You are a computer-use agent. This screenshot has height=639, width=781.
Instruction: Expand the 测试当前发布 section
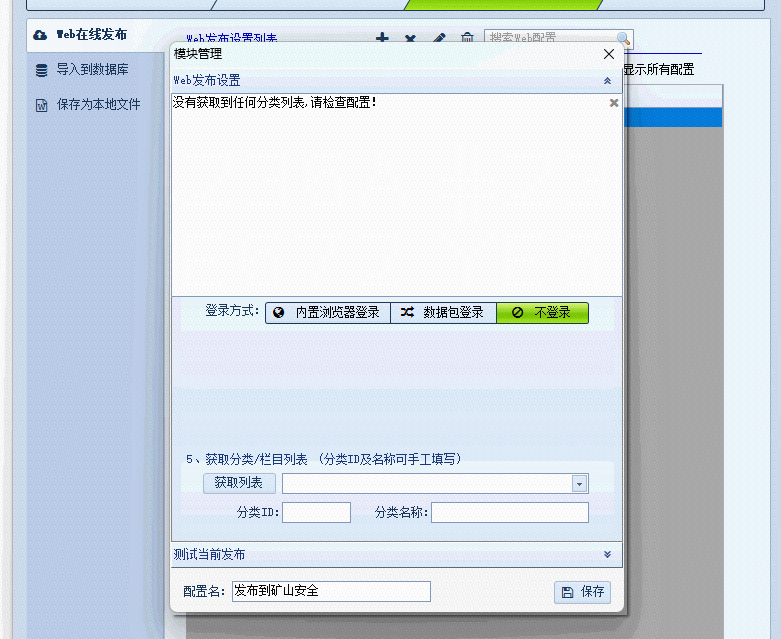point(607,554)
